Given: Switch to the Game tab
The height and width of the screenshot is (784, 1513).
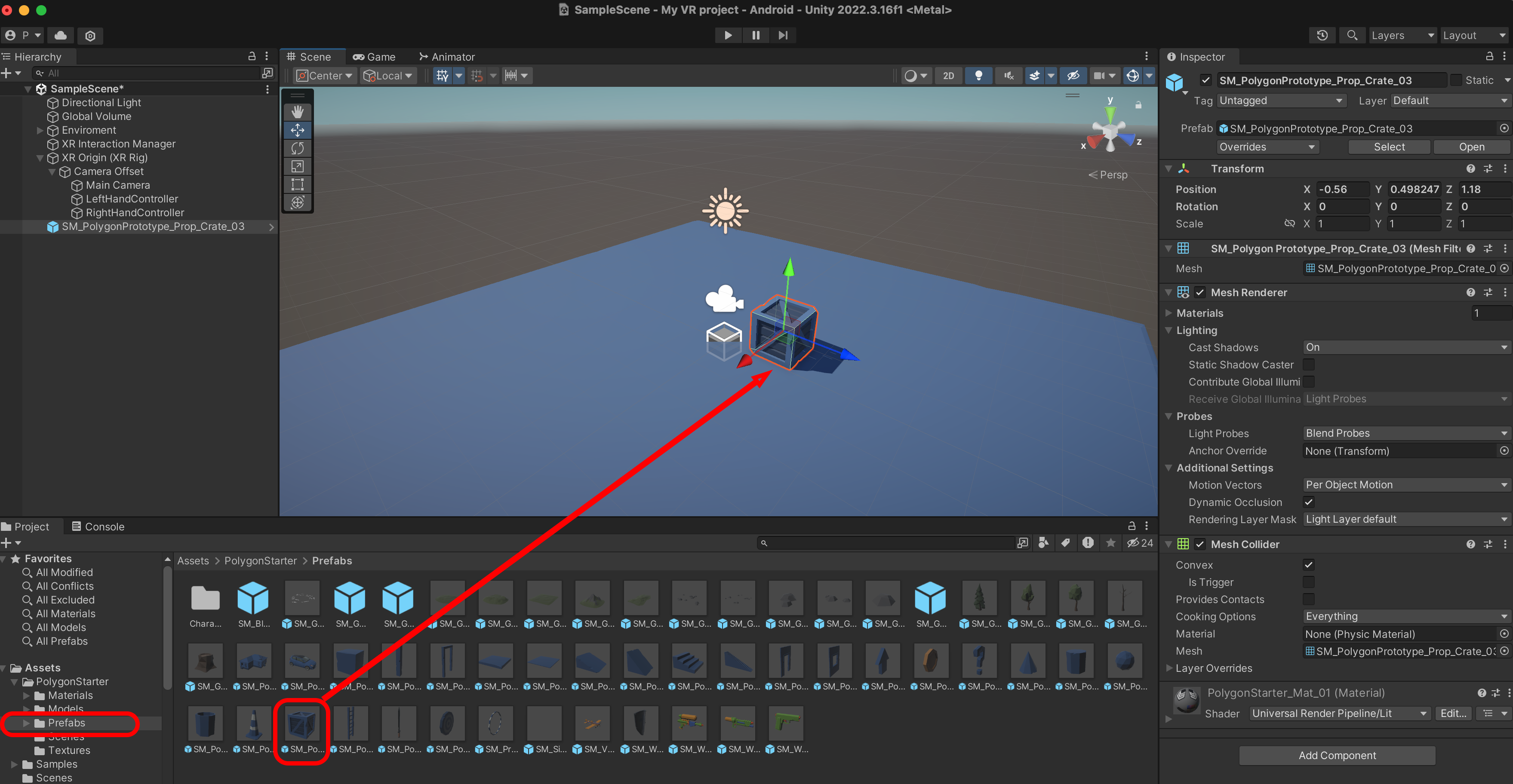Looking at the screenshot, I should pos(374,57).
